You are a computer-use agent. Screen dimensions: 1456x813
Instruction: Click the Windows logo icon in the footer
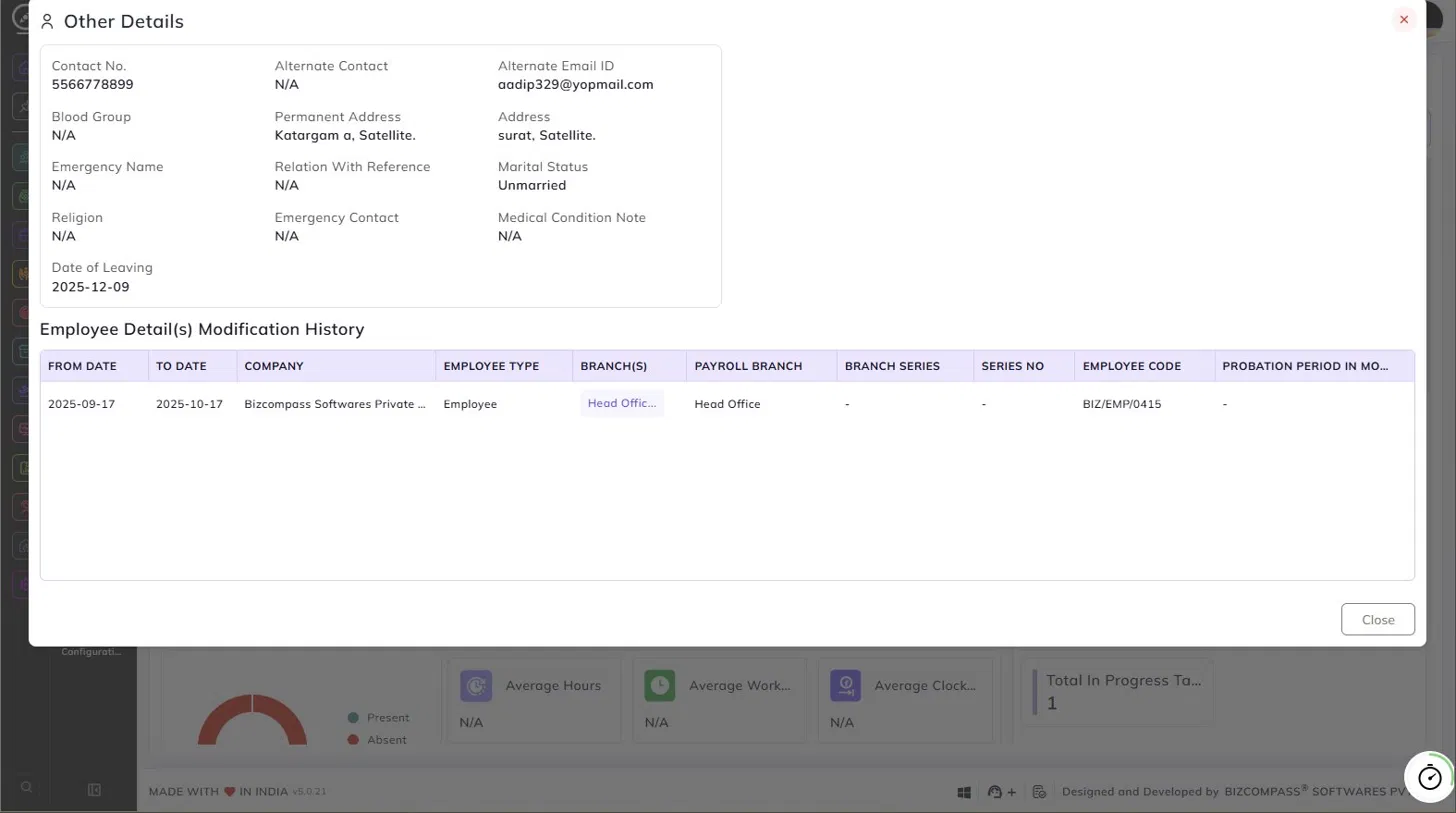click(965, 792)
